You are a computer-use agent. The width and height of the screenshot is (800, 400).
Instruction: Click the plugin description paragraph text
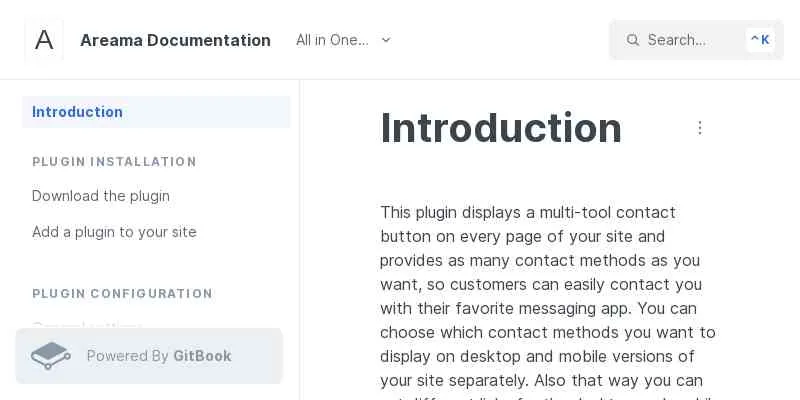[548, 296]
